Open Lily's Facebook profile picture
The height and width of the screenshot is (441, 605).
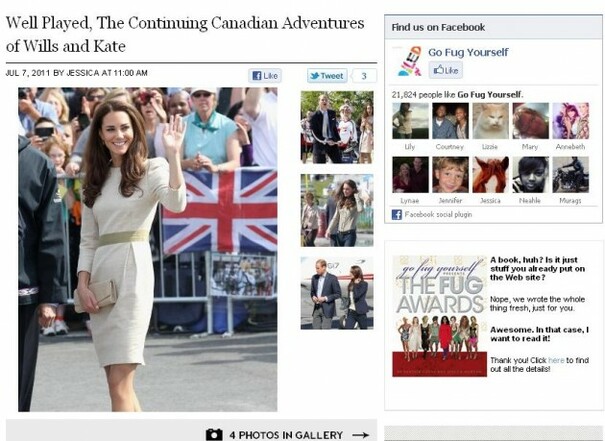[x=410, y=121]
